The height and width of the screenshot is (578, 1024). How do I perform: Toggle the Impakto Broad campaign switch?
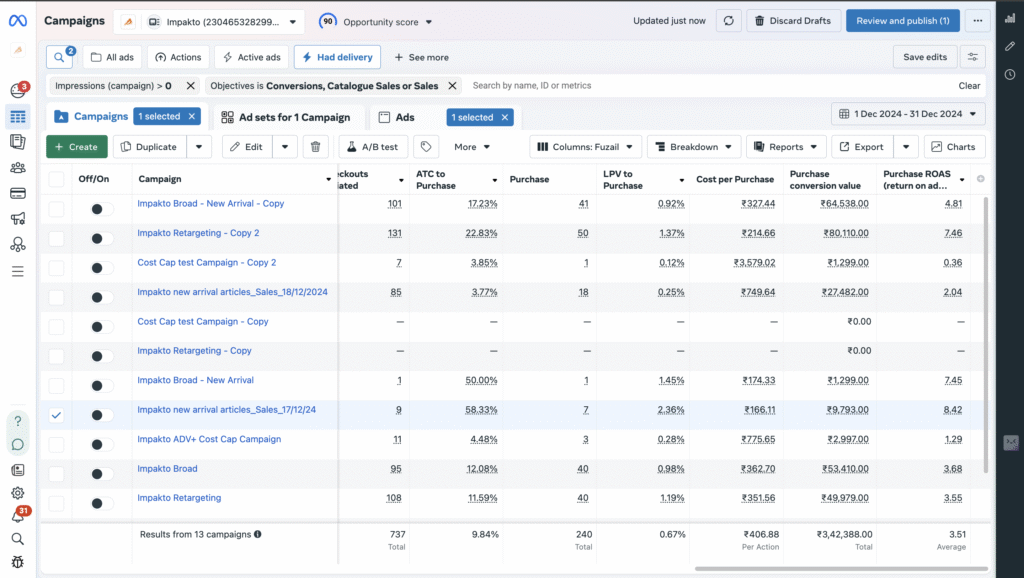pos(101,474)
